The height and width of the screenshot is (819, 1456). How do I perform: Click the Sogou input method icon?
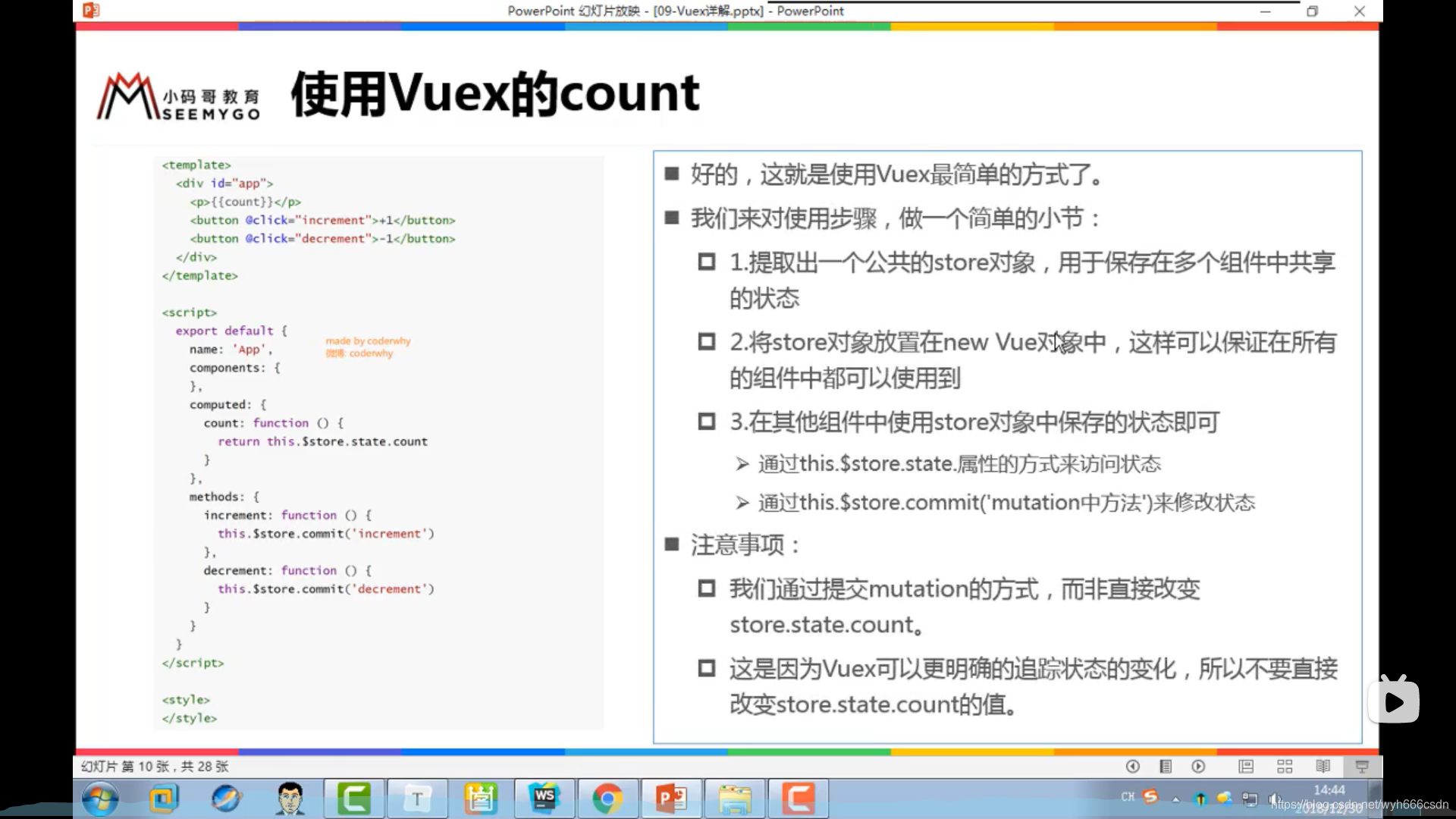click(1150, 796)
